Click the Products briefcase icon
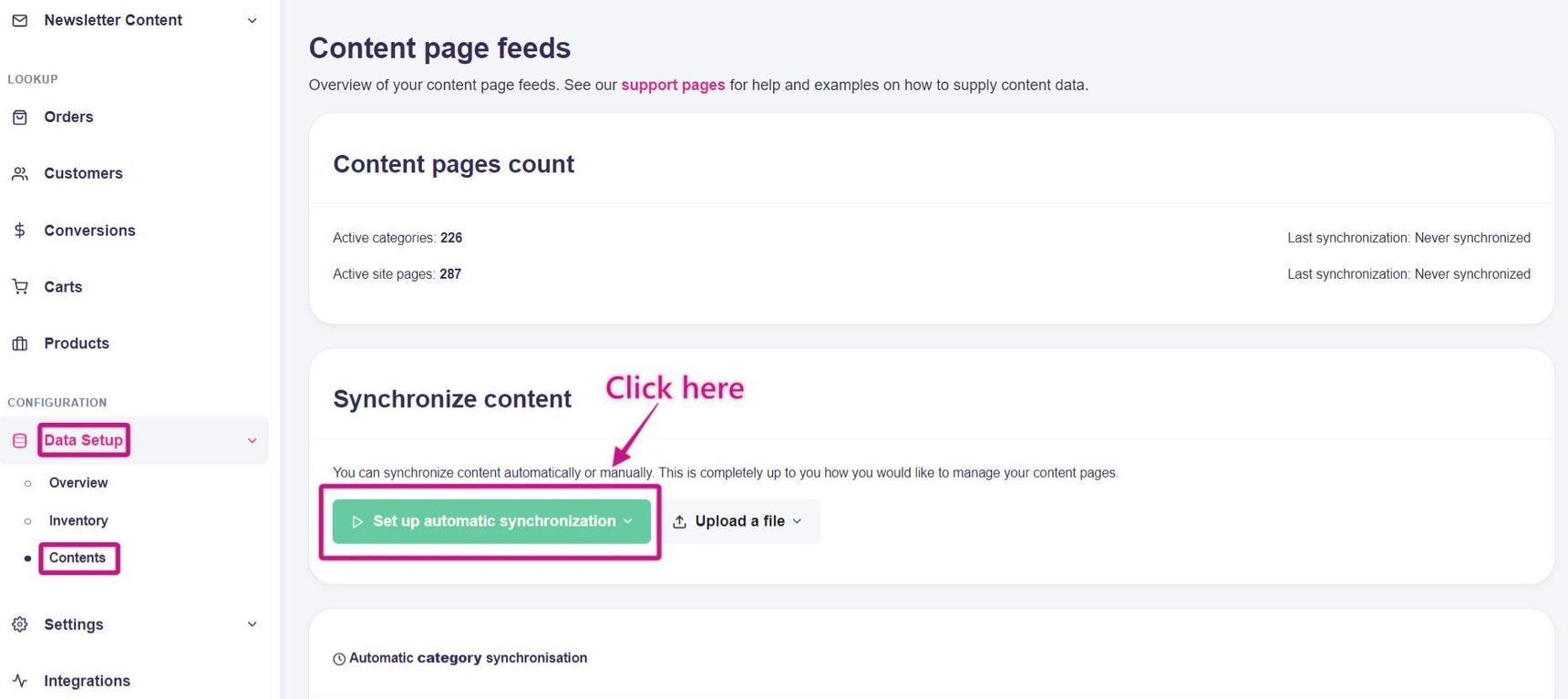Image resolution: width=1568 pixels, height=699 pixels. [x=19, y=344]
